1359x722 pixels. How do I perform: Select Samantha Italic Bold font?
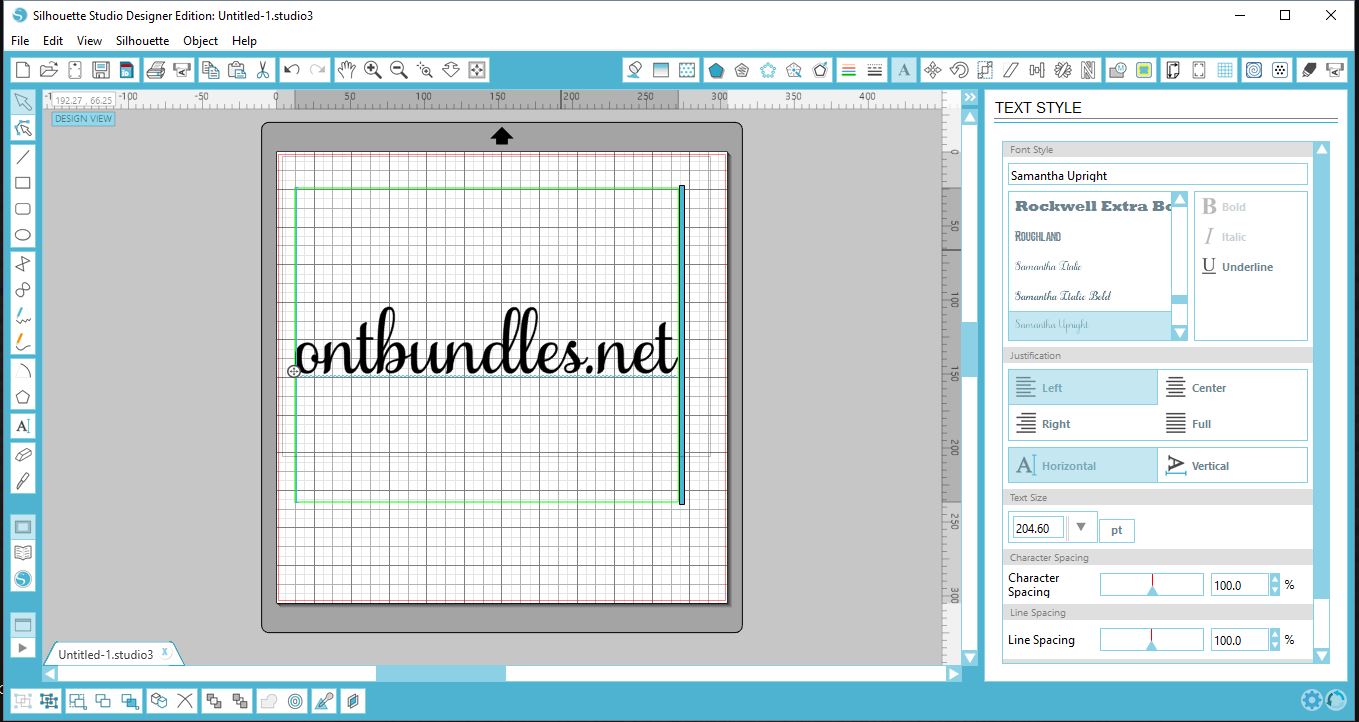1090,296
